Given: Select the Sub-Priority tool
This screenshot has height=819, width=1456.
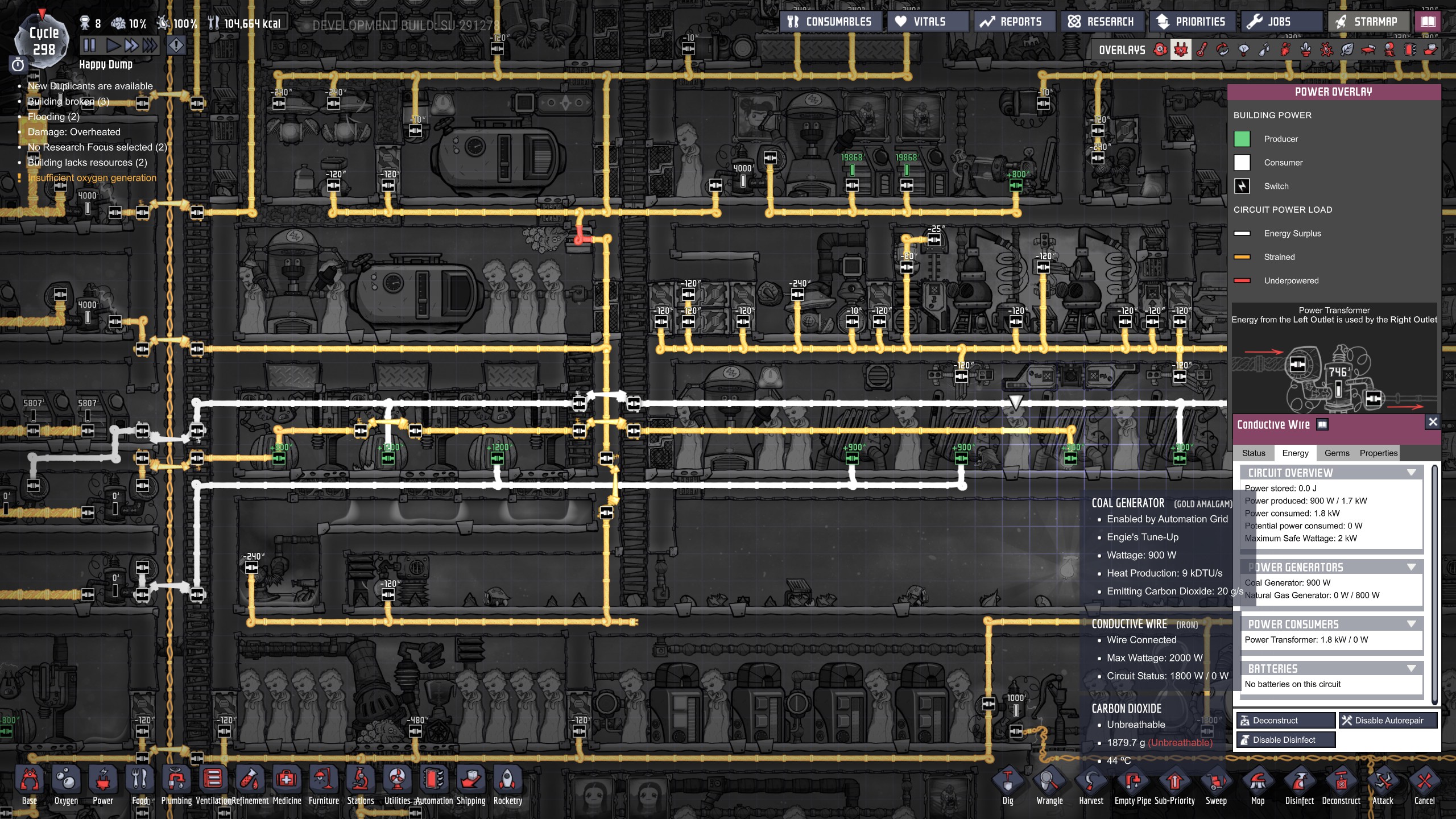Looking at the screenshot, I should click(1174, 786).
